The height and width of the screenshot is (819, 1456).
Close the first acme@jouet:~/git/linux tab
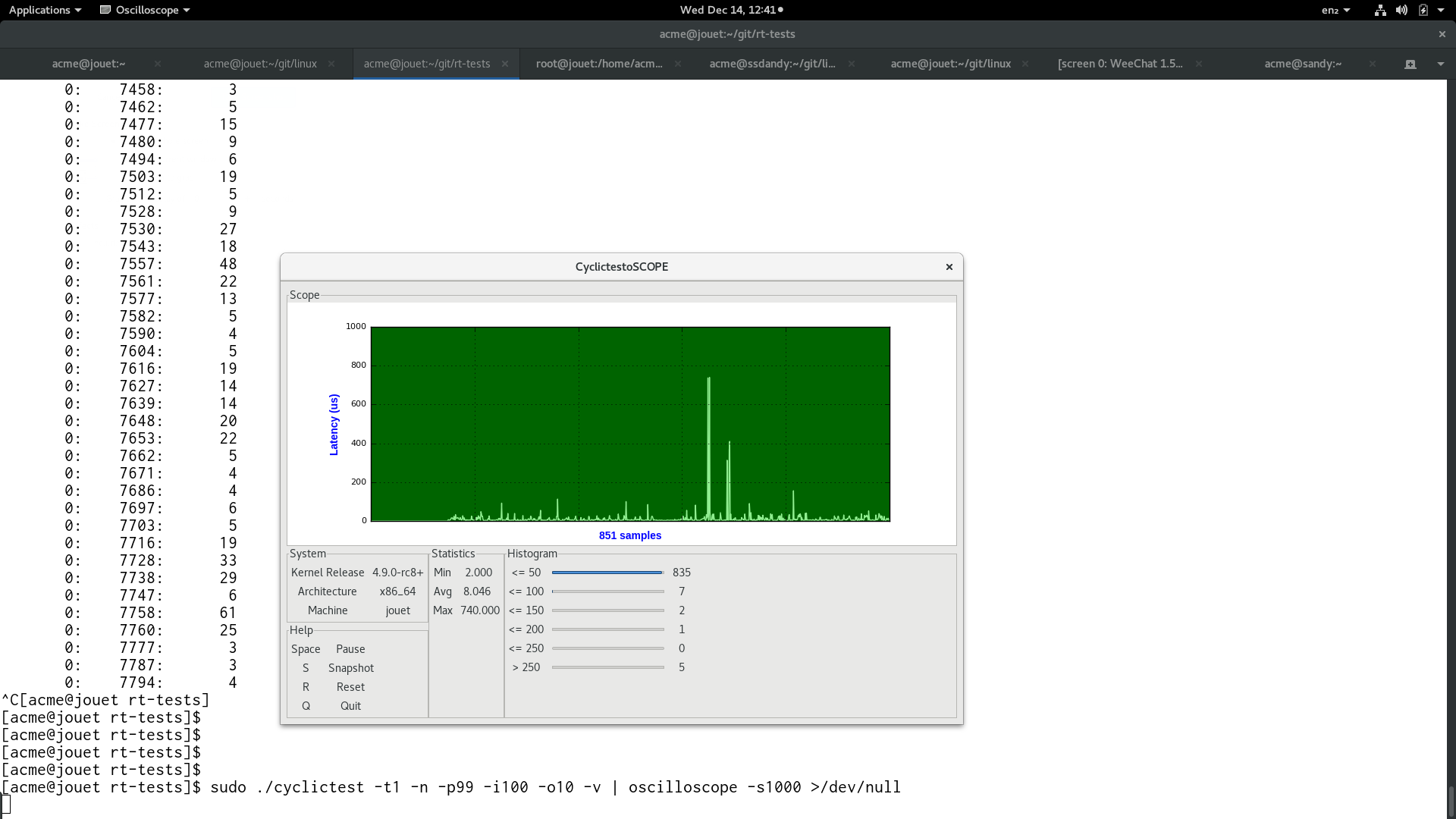point(331,64)
